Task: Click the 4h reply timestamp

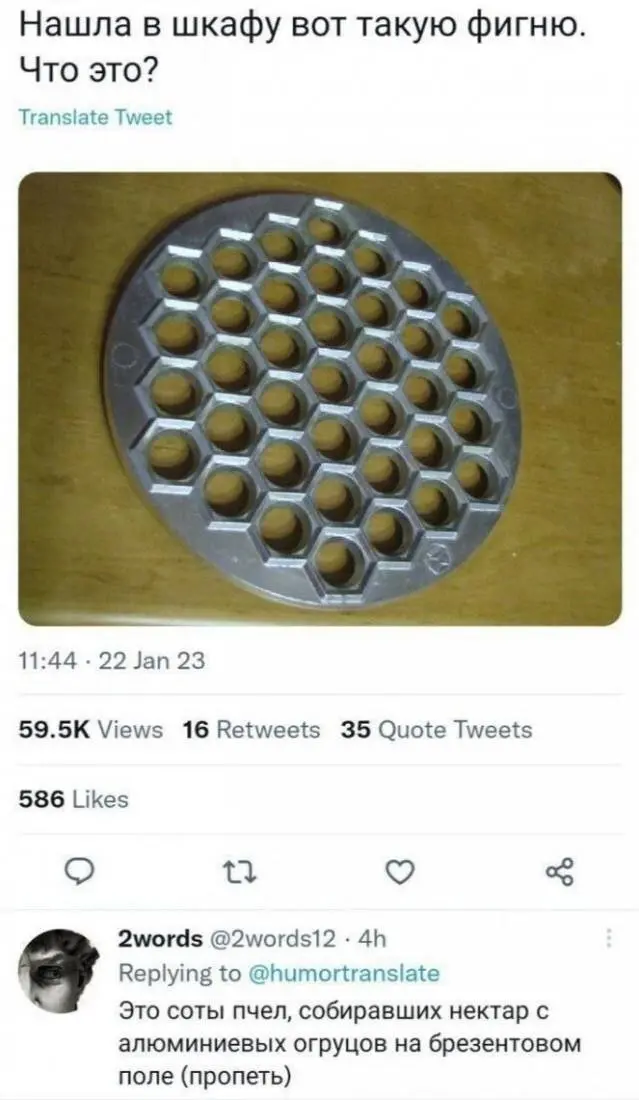Action: pyautogui.click(x=372, y=940)
